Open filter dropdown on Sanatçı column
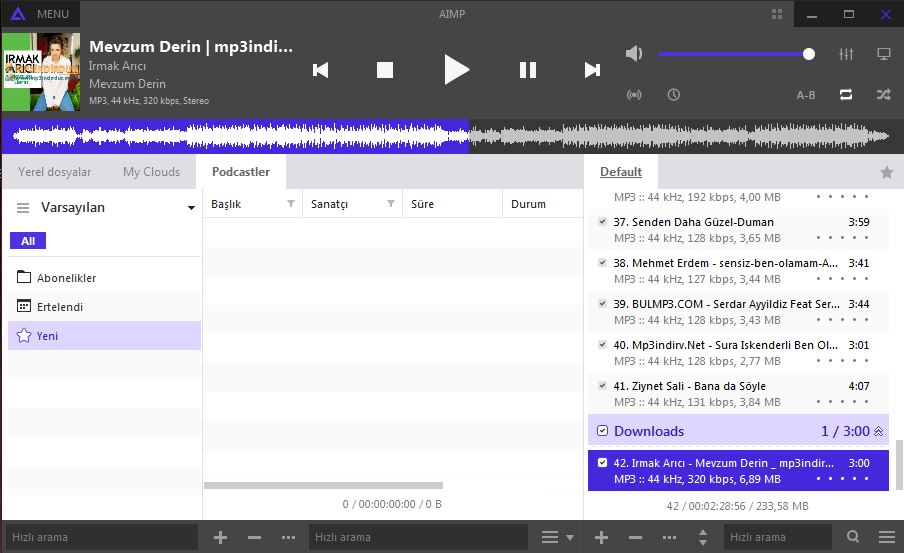 click(x=391, y=204)
